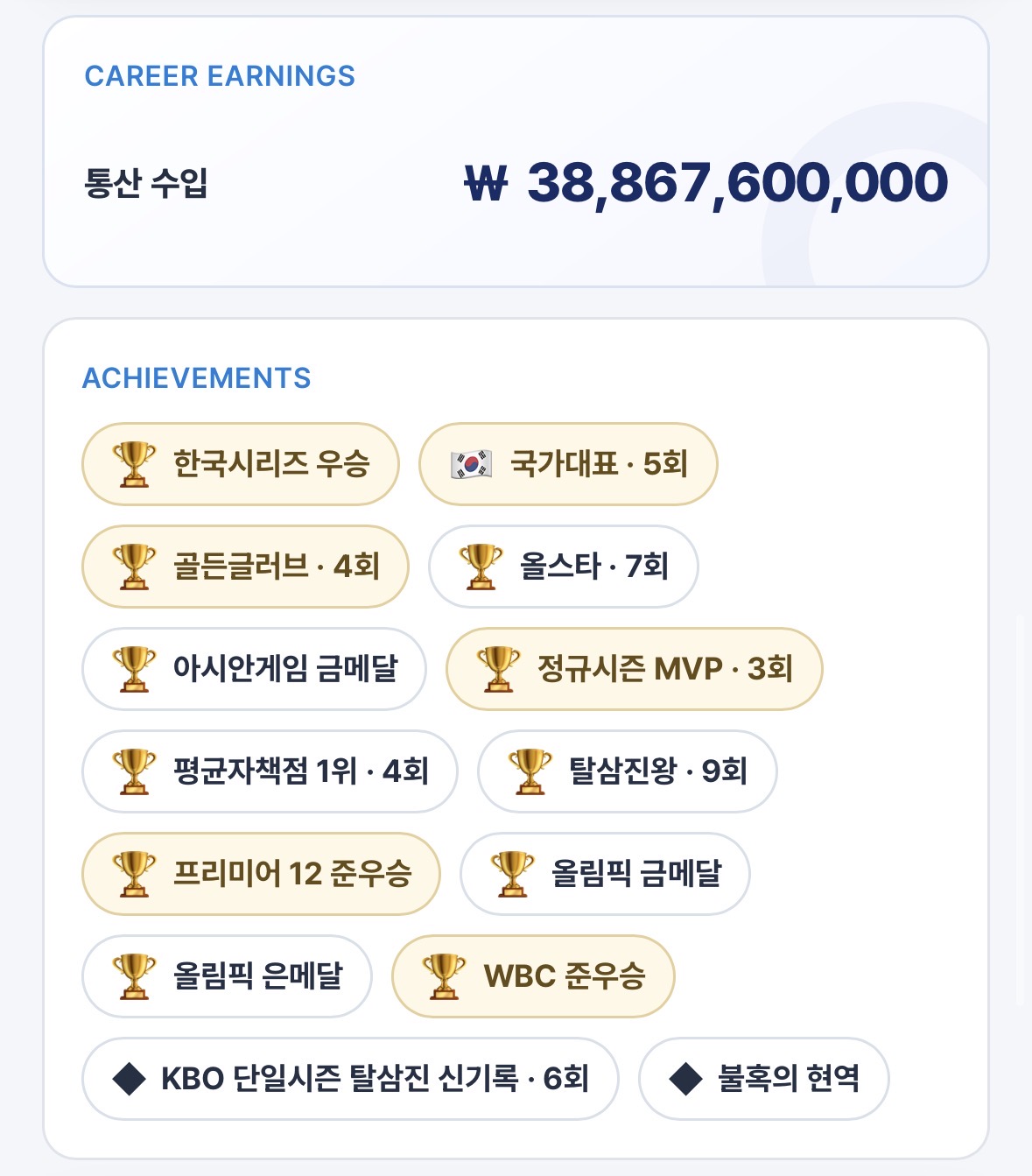Click the ACHIEVEMENTS section heading
The width and height of the screenshot is (1032, 1176).
197,378
